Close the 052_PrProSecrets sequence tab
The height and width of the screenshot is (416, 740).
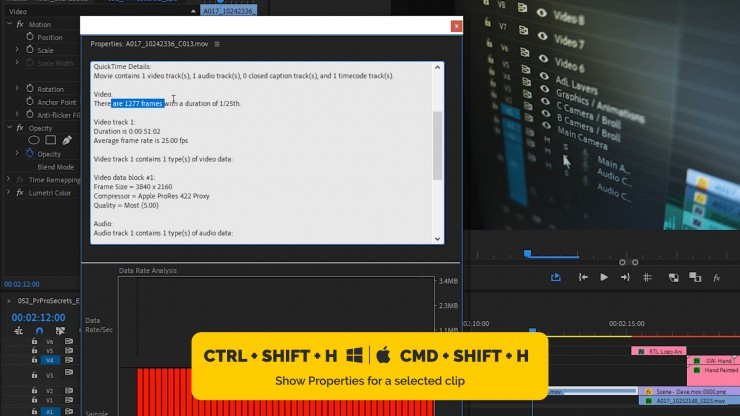pos(8,301)
